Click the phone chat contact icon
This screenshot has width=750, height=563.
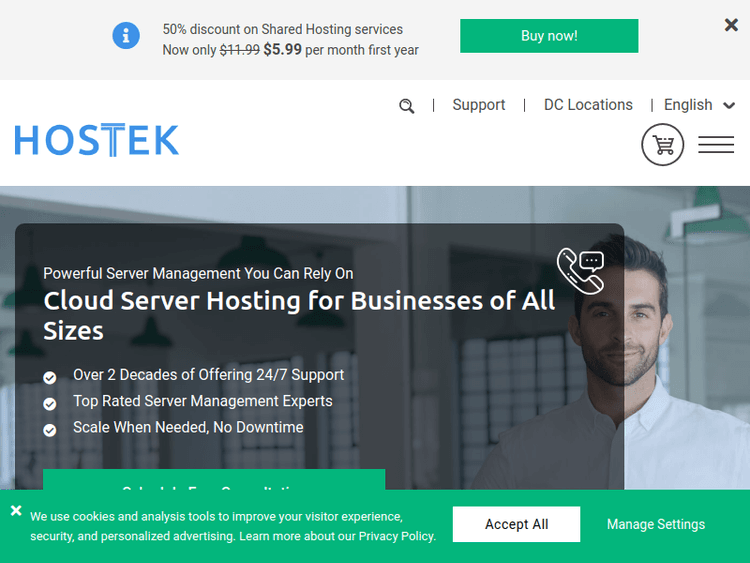[581, 271]
